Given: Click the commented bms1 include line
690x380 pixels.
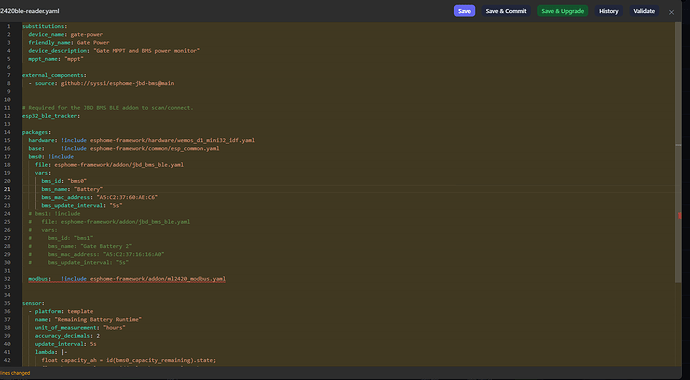Looking at the screenshot, I should (x=55, y=214).
